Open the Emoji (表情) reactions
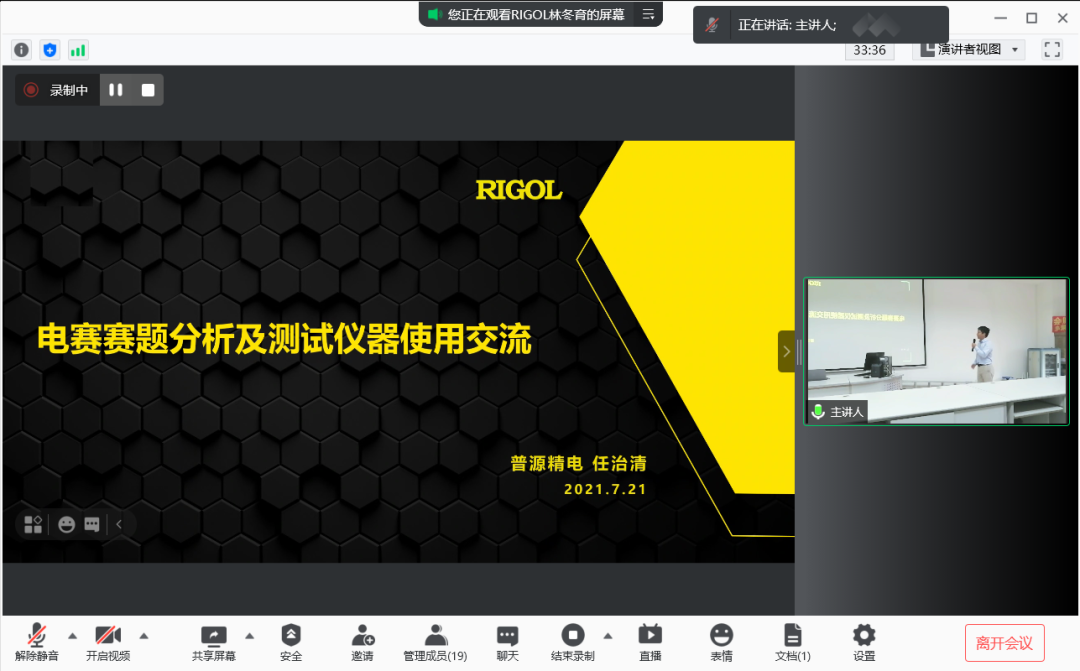This screenshot has width=1080, height=671. 721,641
